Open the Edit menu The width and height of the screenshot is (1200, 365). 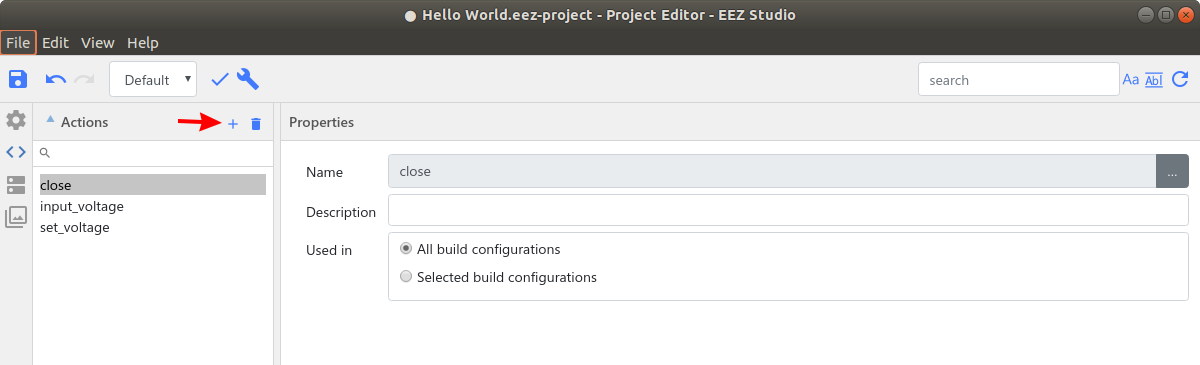(x=55, y=43)
